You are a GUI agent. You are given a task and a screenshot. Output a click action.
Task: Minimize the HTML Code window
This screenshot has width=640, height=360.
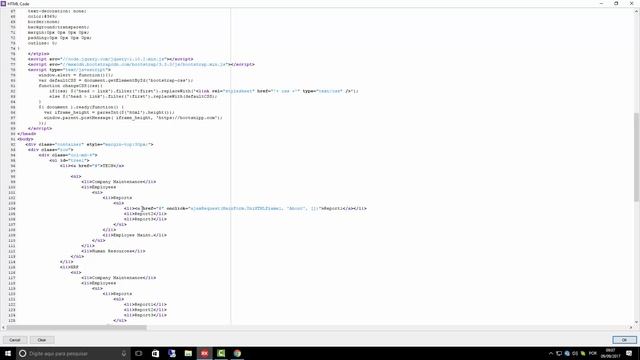point(601,3)
